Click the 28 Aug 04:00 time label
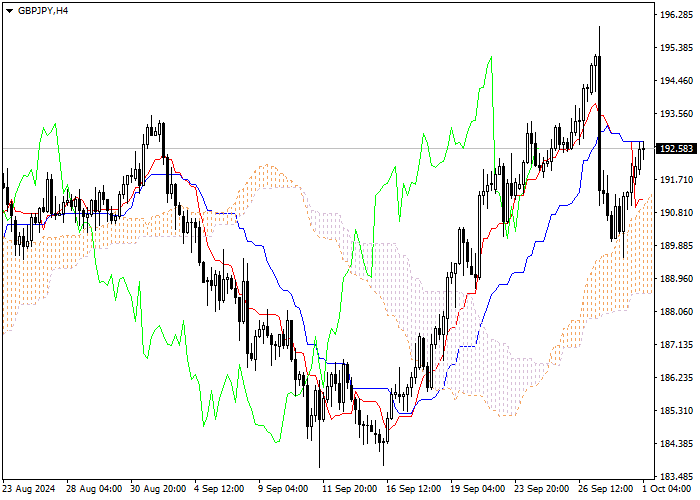The height and width of the screenshot is (500, 700). pos(94,489)
